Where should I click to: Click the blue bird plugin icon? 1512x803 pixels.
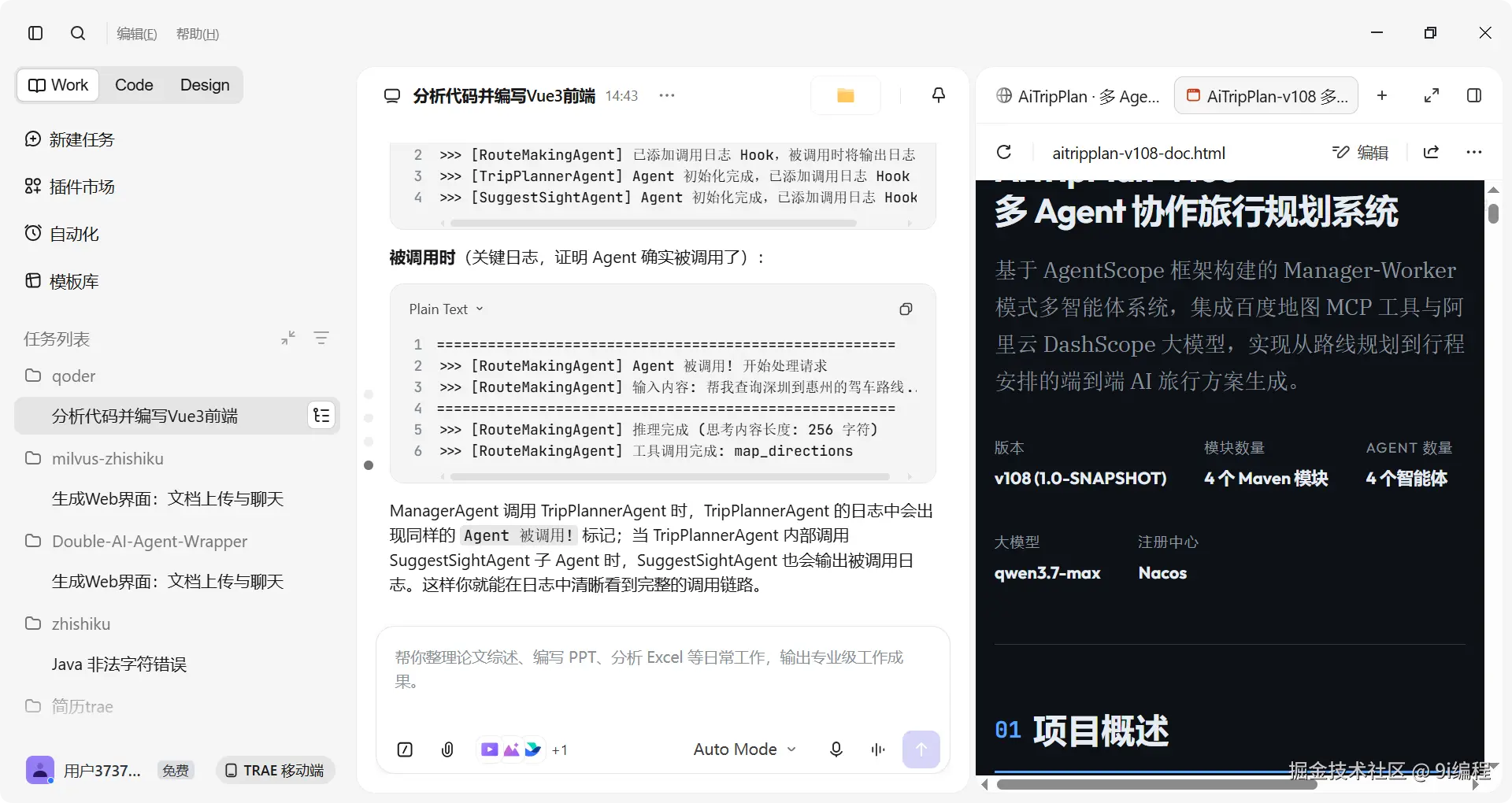(x=533, y=749)
